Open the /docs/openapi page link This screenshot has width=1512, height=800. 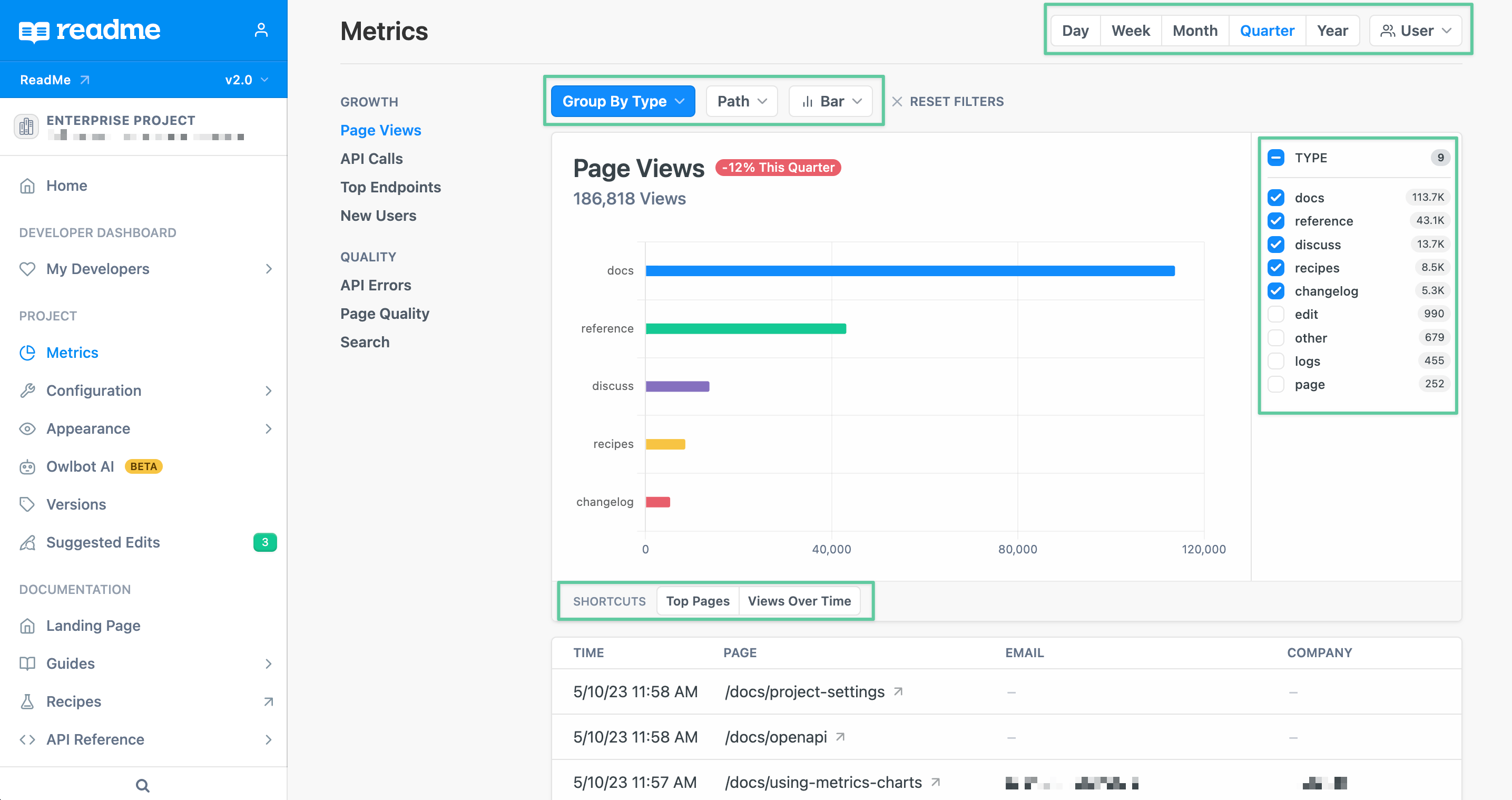776,737
